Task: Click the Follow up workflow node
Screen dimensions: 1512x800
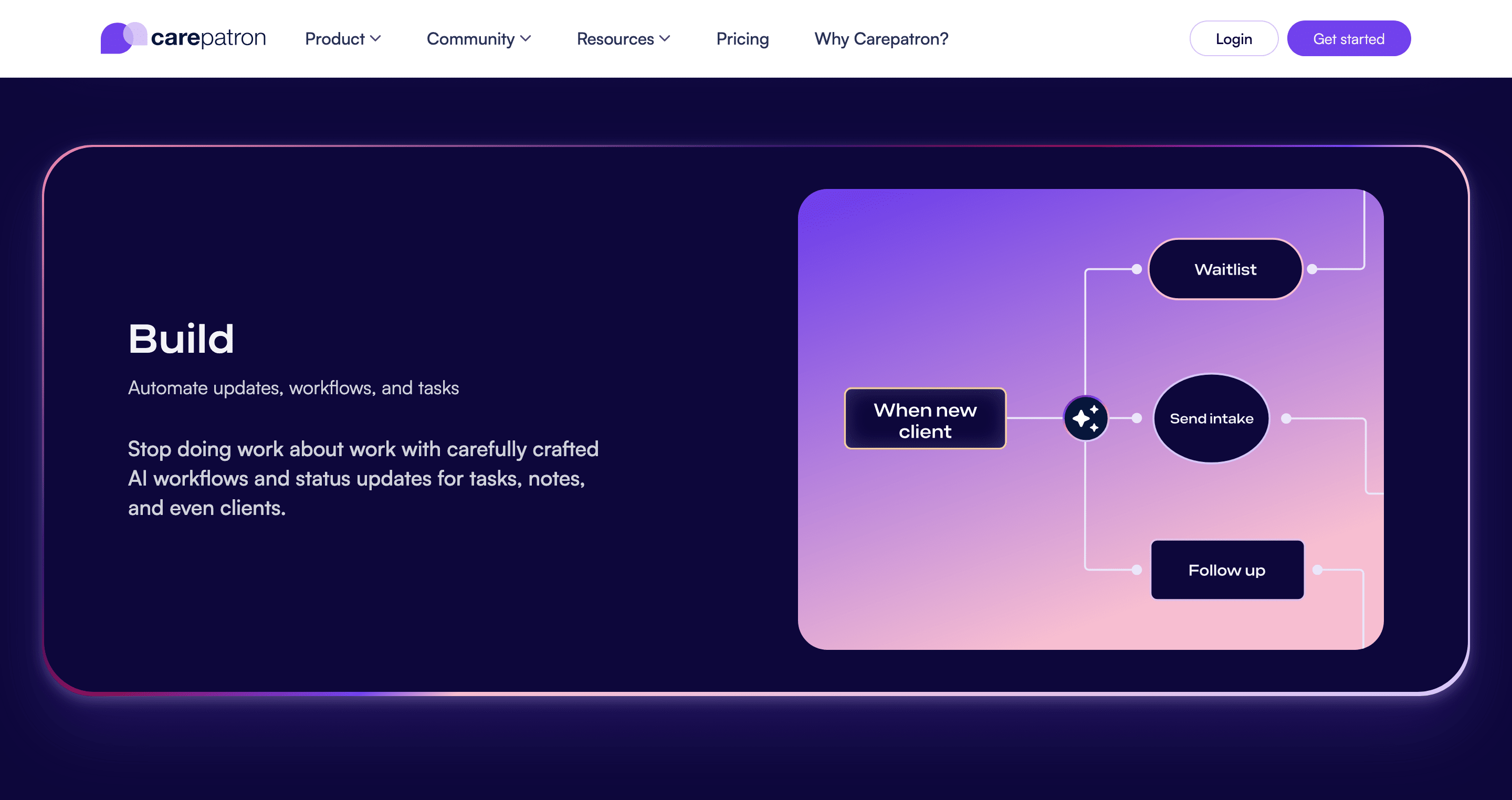Action: [x=1227, y=570]
